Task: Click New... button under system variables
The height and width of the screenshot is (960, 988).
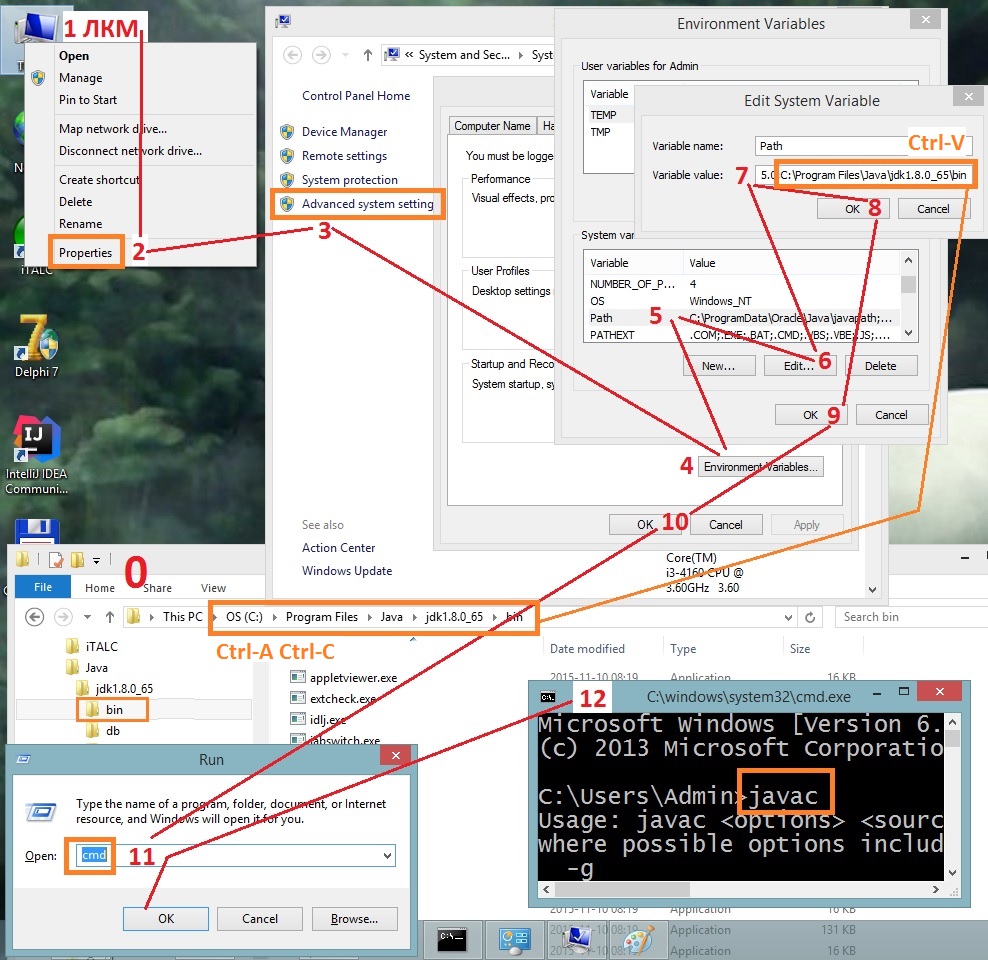Action: click(719, 366)
